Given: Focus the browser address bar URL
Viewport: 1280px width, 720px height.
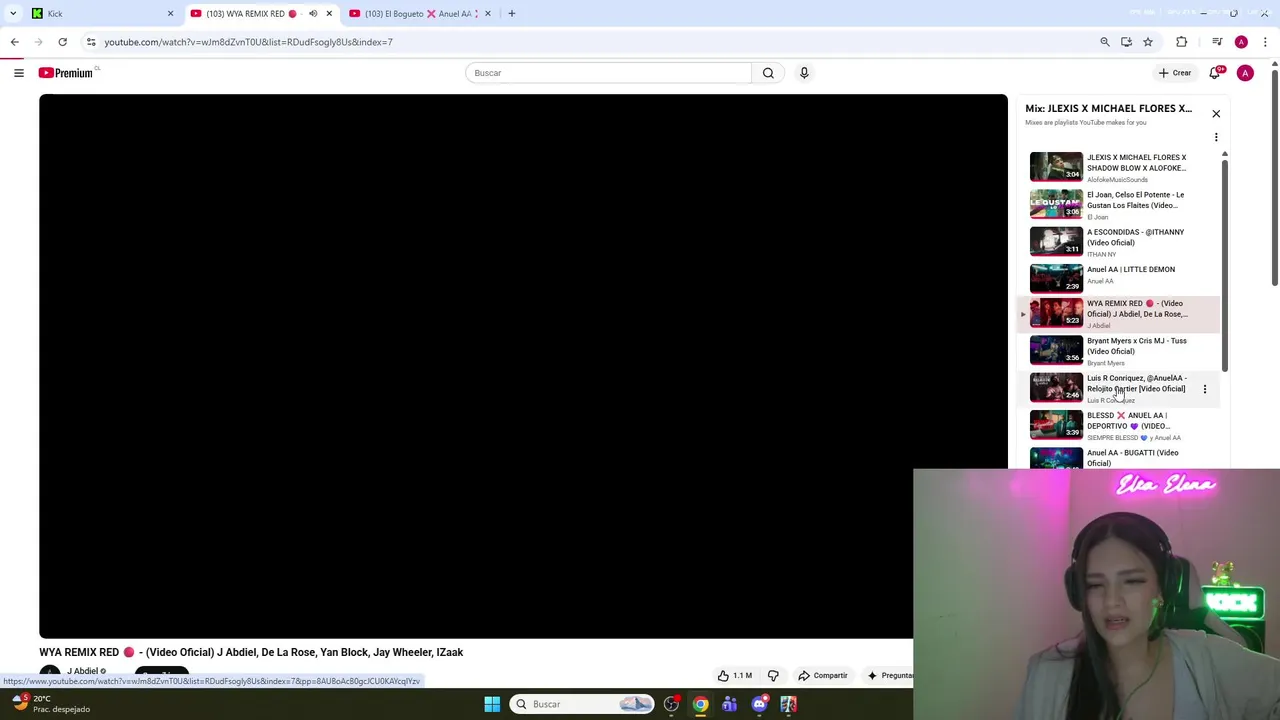Looking at the screenshot, I should coord(248,42).
